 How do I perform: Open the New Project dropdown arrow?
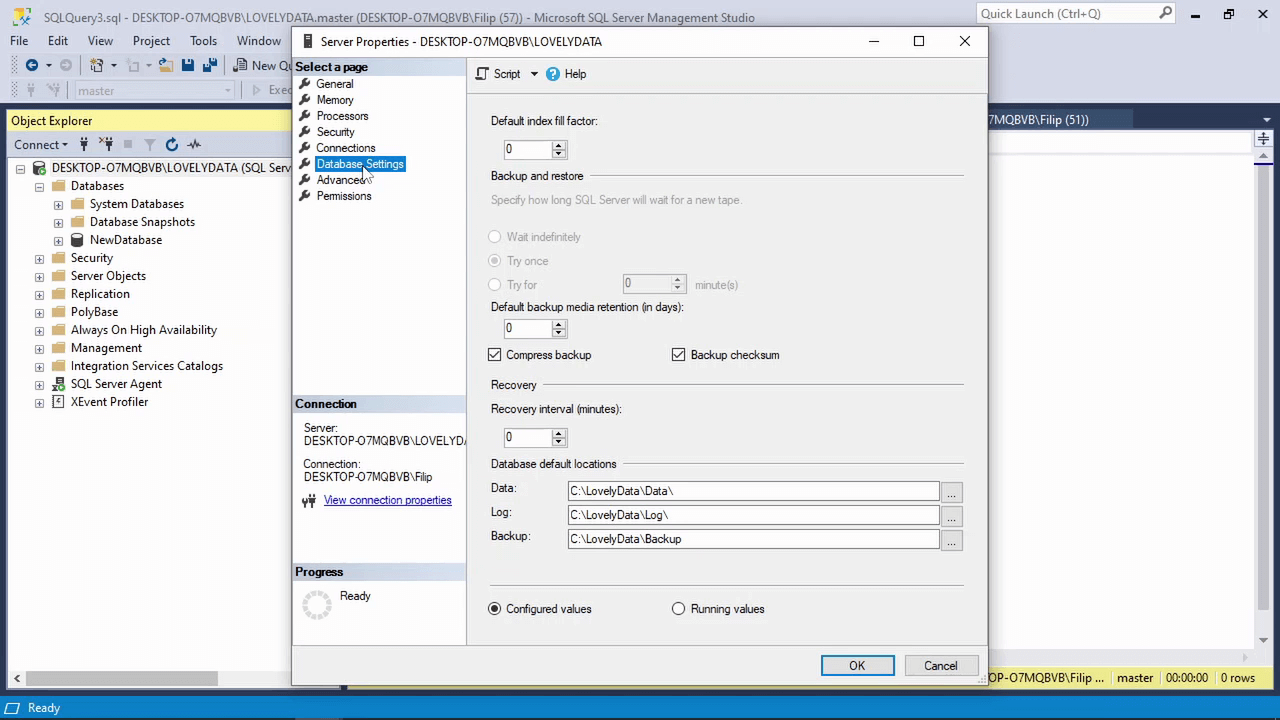tap(113, 66)
